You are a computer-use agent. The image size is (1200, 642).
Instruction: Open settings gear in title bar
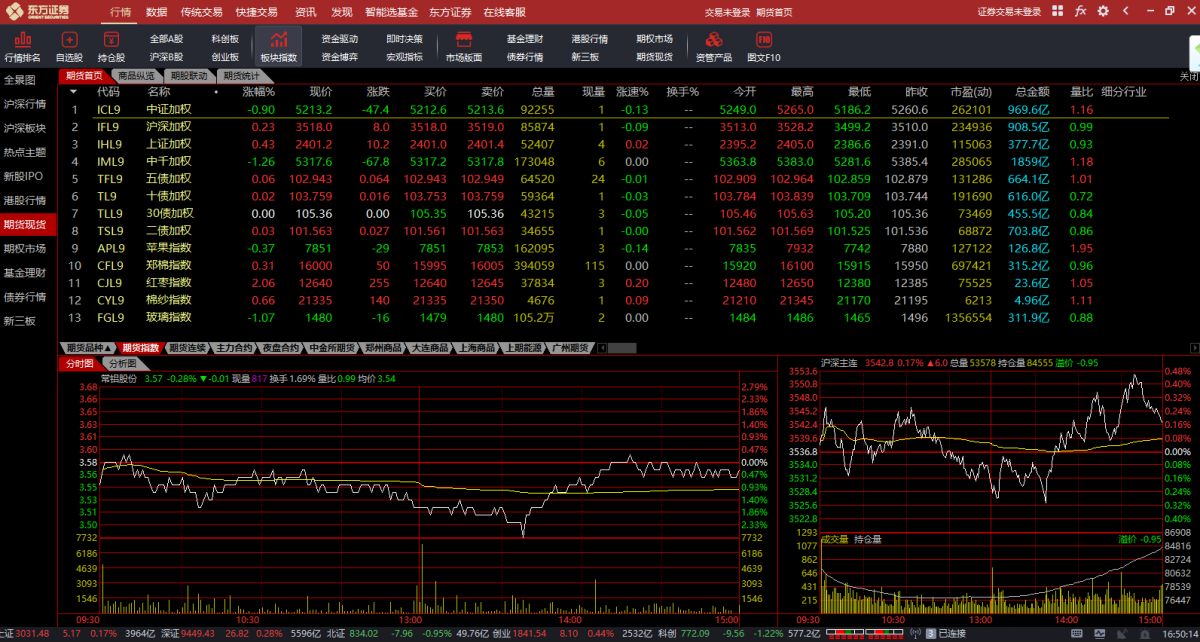[x=1101, y=11]
